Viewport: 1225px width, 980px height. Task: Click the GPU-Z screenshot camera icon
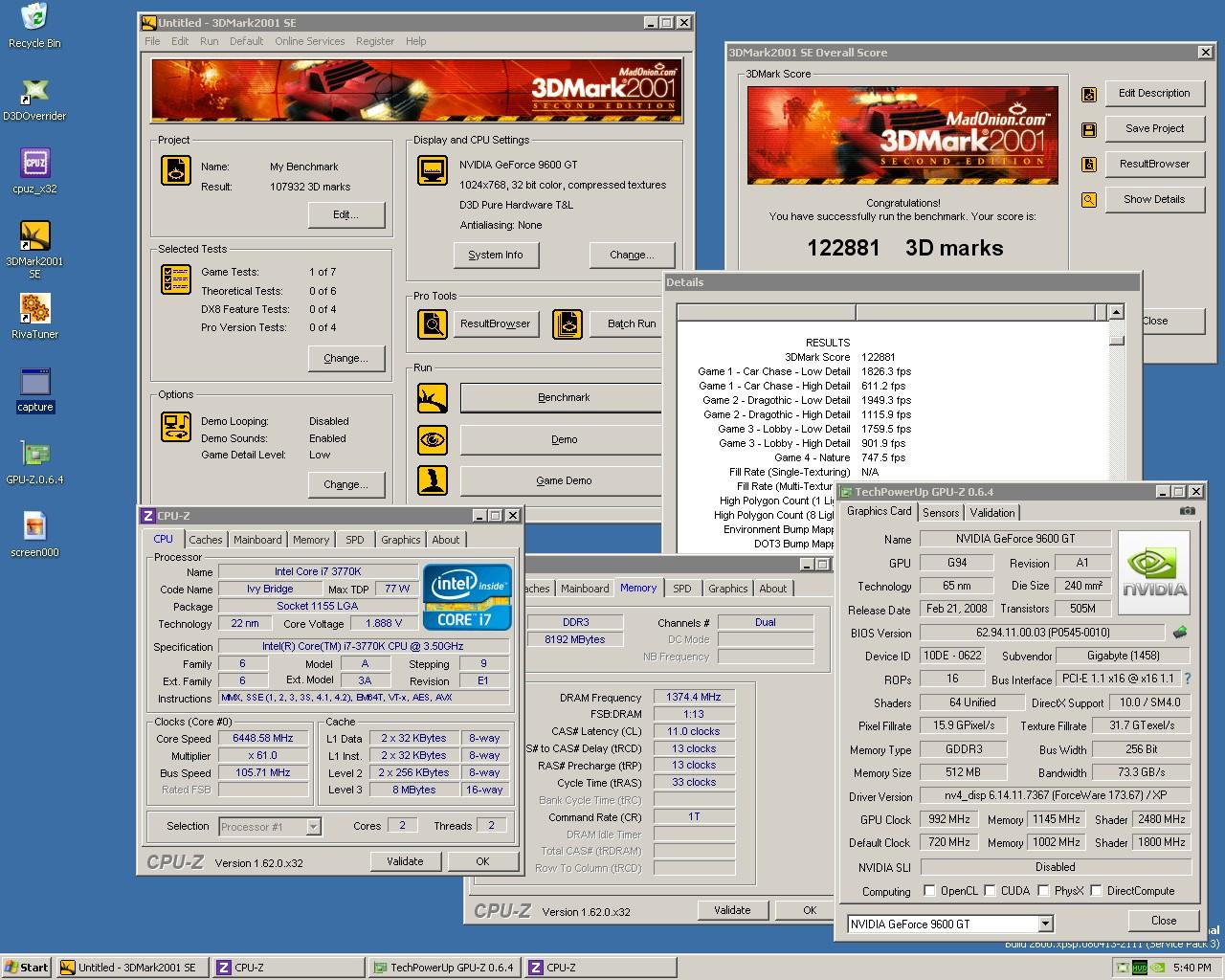click(x=1187, y=511)
